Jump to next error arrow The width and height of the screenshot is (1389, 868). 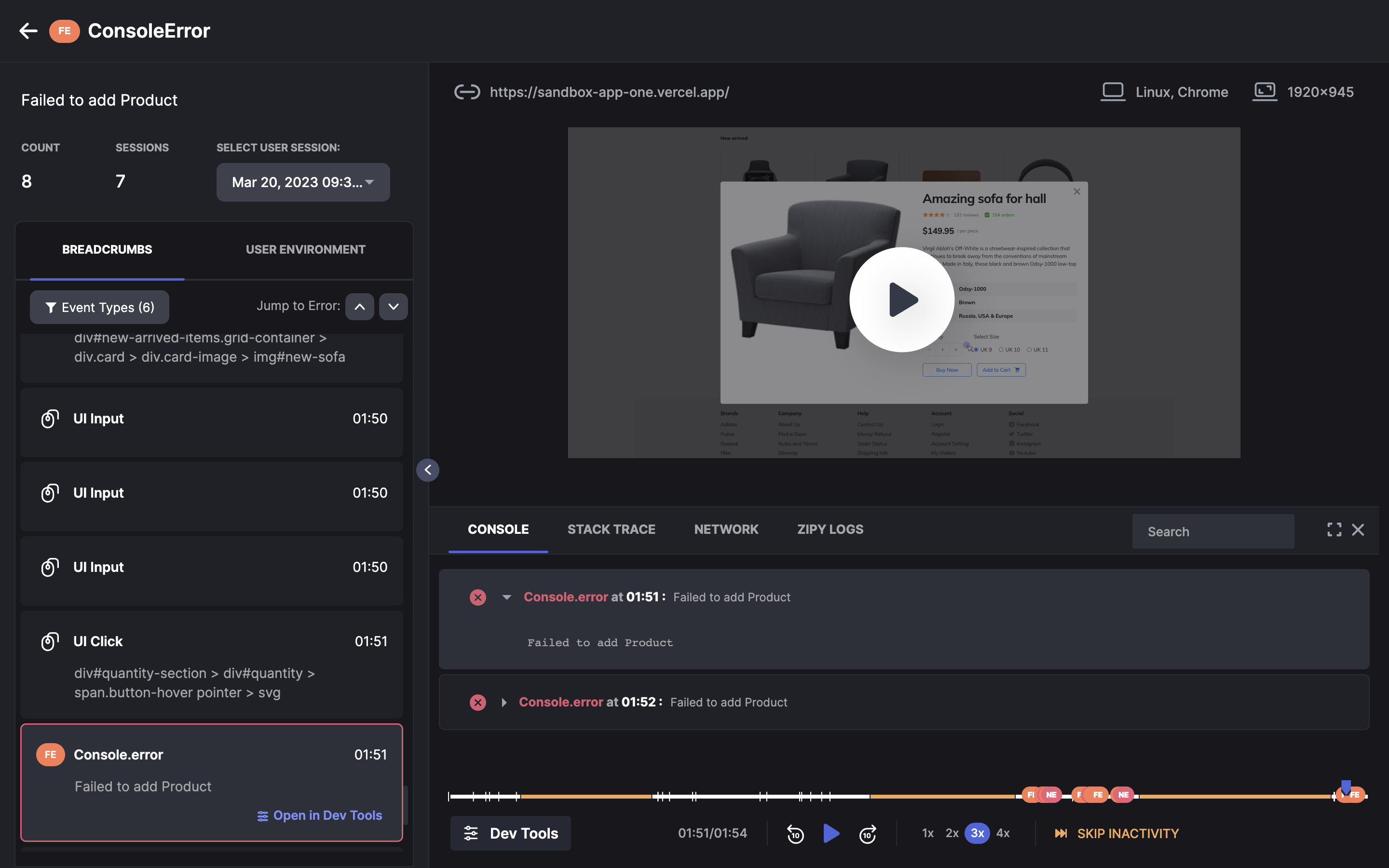393,307
